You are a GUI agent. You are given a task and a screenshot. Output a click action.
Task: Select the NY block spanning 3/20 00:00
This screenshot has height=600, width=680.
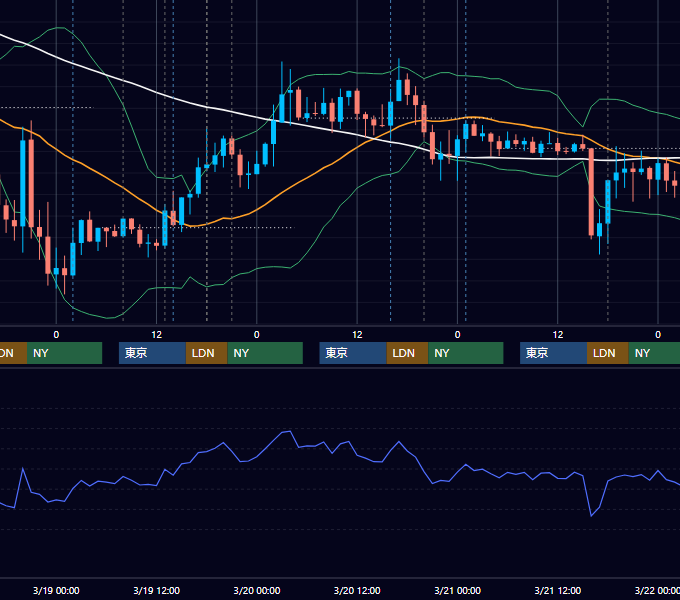[265, 353]
